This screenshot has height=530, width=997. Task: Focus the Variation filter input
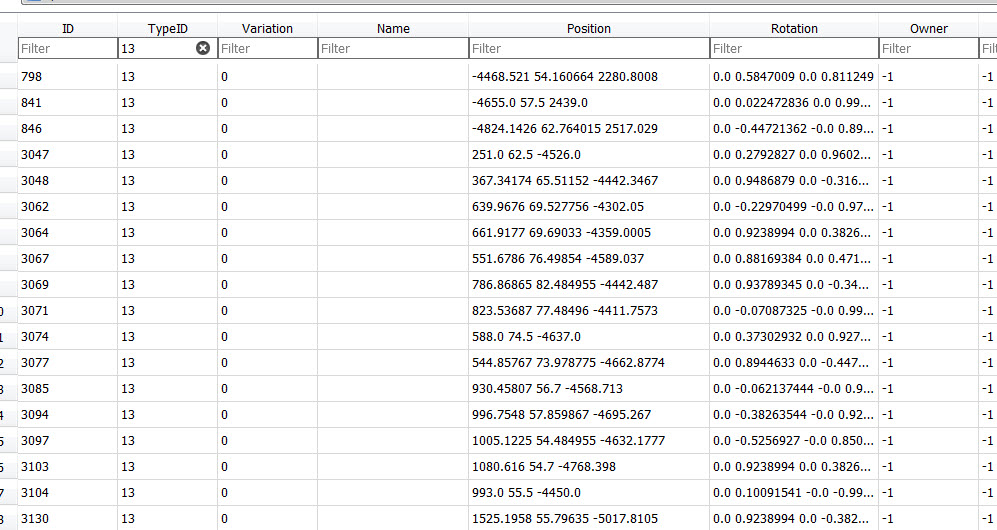[267, 48]
